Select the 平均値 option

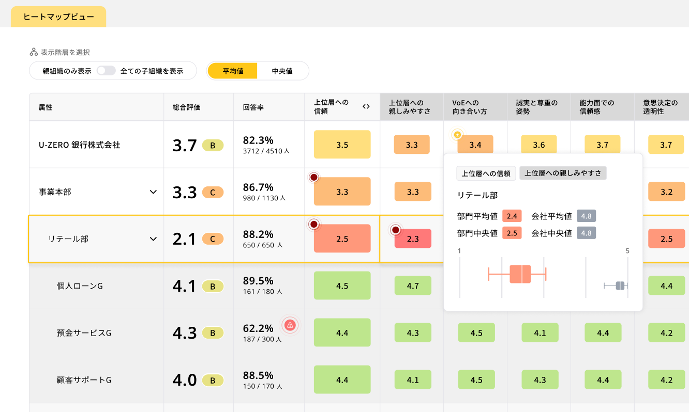tap(232, 71)
